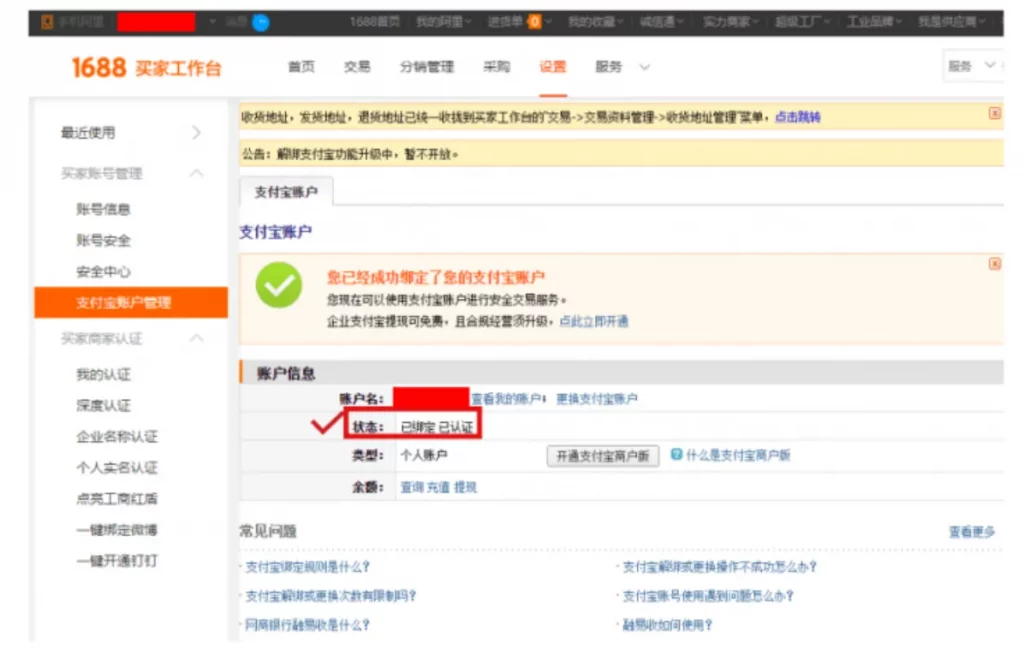This screenshot has height=656, width=1024.
Task: Click the 提现 balance link
Action: 465,487
